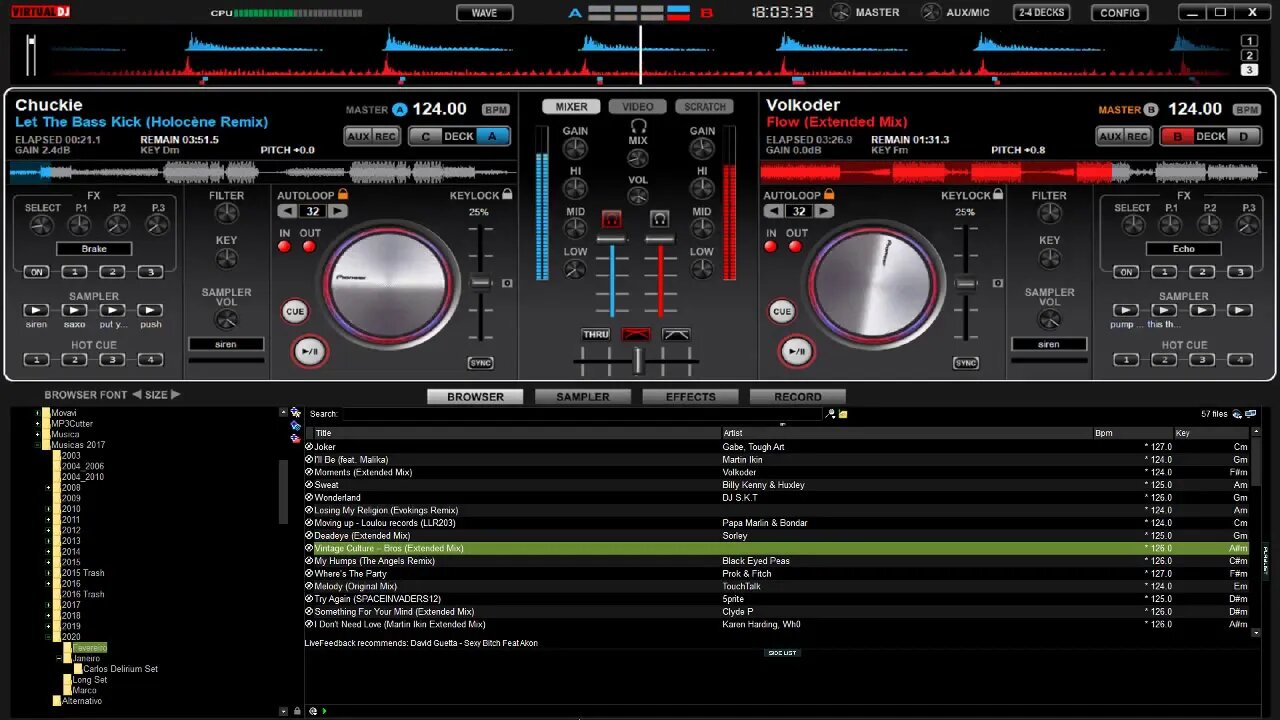Click the AUX/MIC knob in top bar
Viewport: 1280px width, 720px height.
click(931, 12)
